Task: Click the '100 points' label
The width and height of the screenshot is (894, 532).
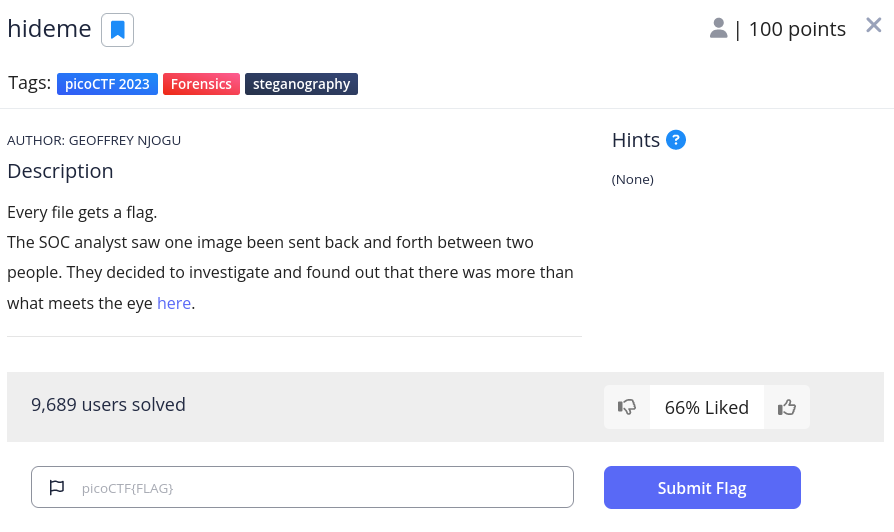Action: 797,29
